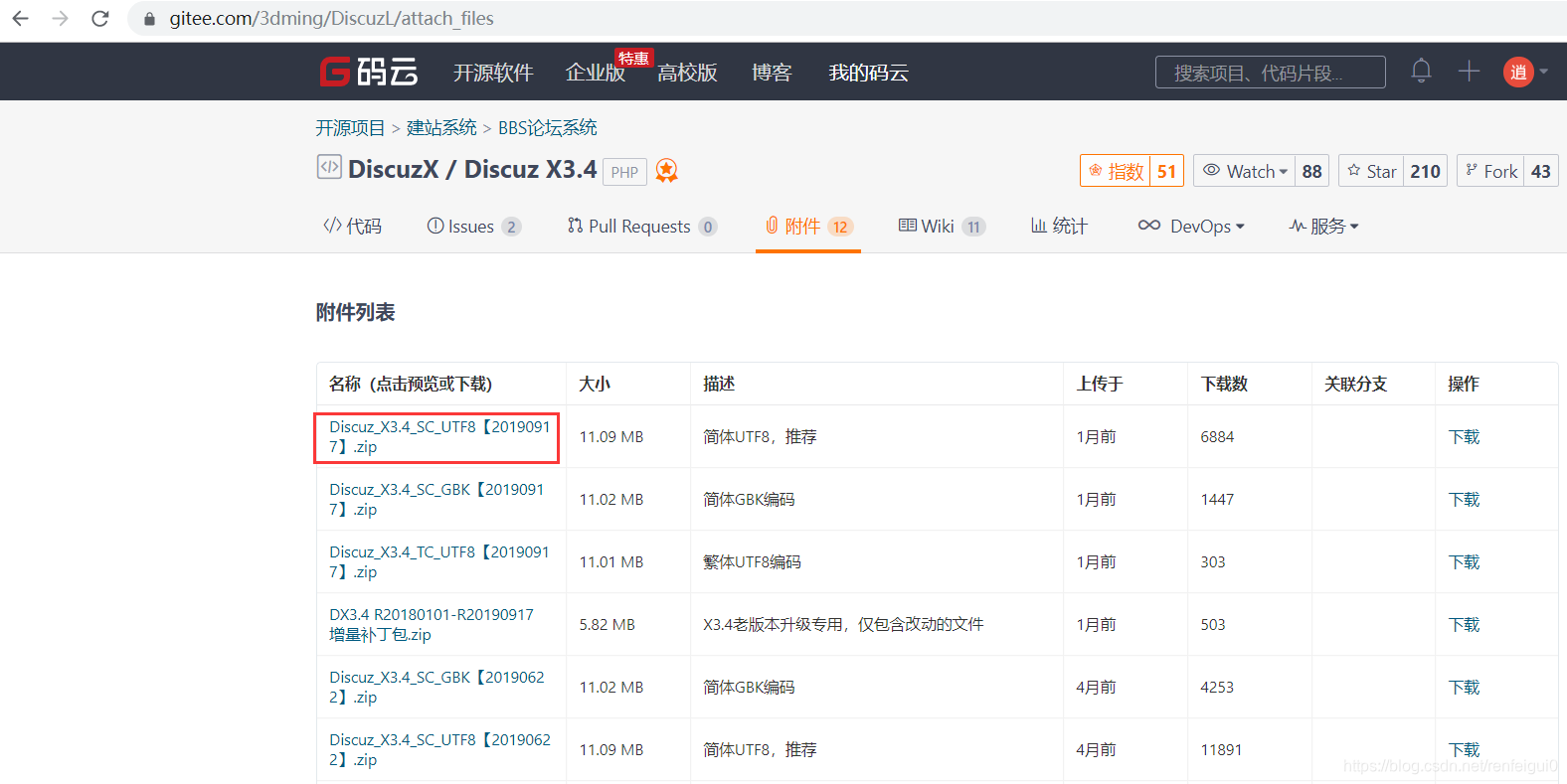
Task: Click the BBS论坛系统 breadcrumb link
Action: tap(548, 128)
